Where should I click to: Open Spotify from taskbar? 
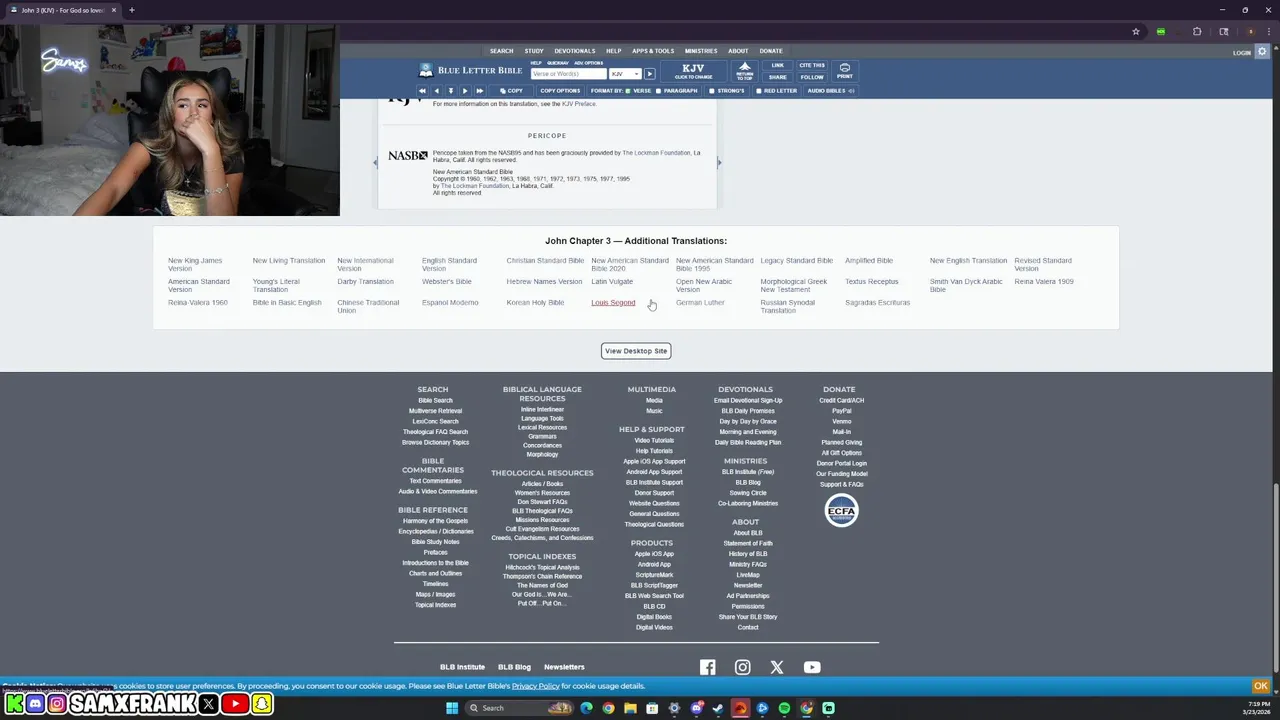click(x=784, y=708)
